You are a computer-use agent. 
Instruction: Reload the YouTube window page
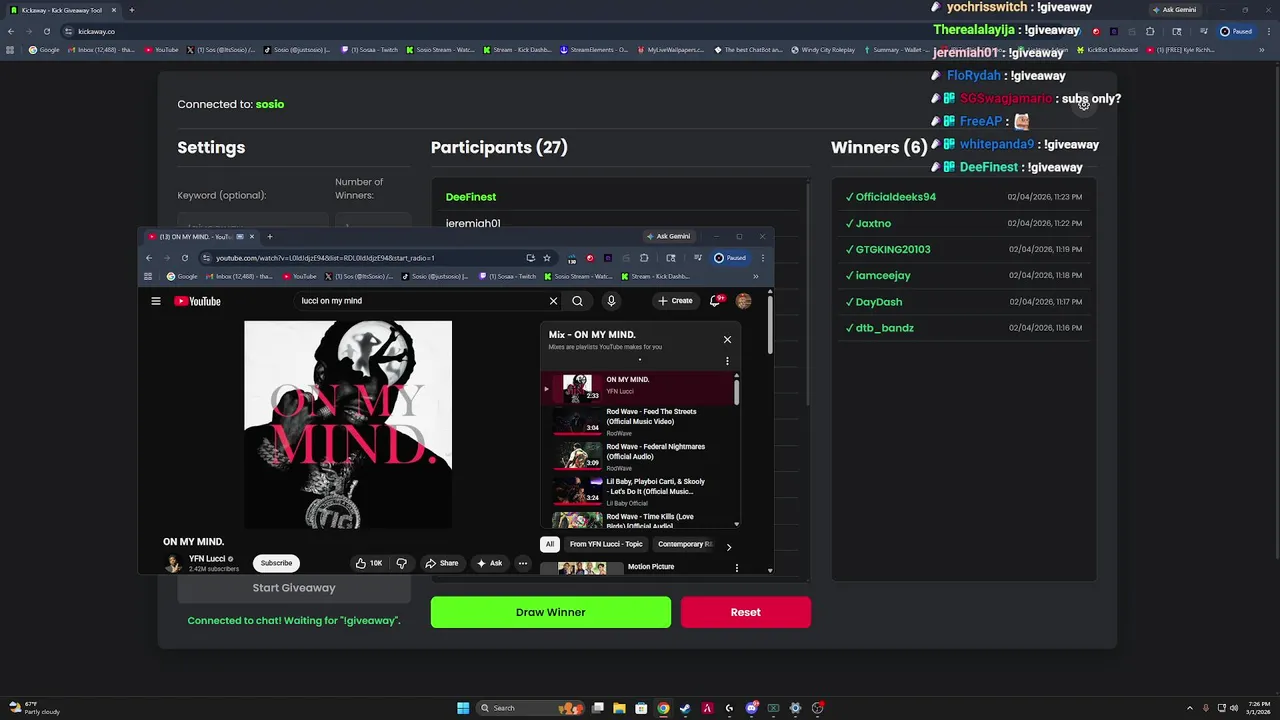point(184,258)
